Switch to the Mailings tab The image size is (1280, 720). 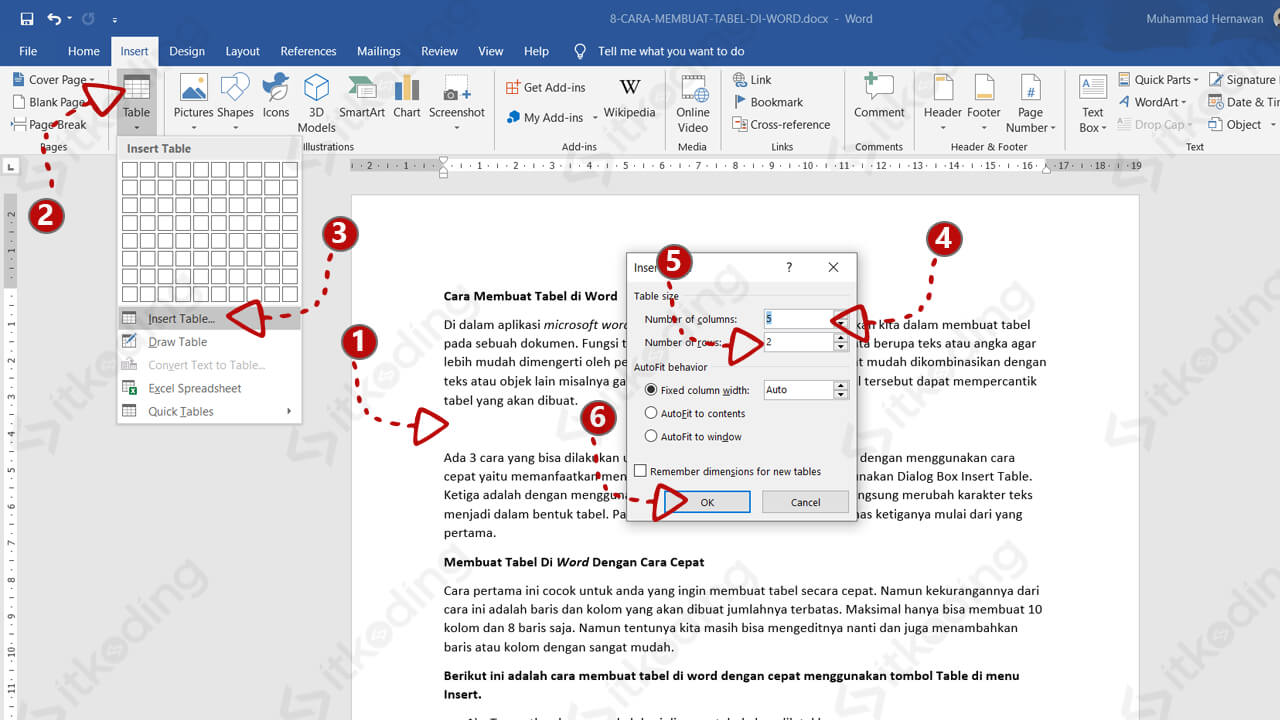click(x=379, y=51)
